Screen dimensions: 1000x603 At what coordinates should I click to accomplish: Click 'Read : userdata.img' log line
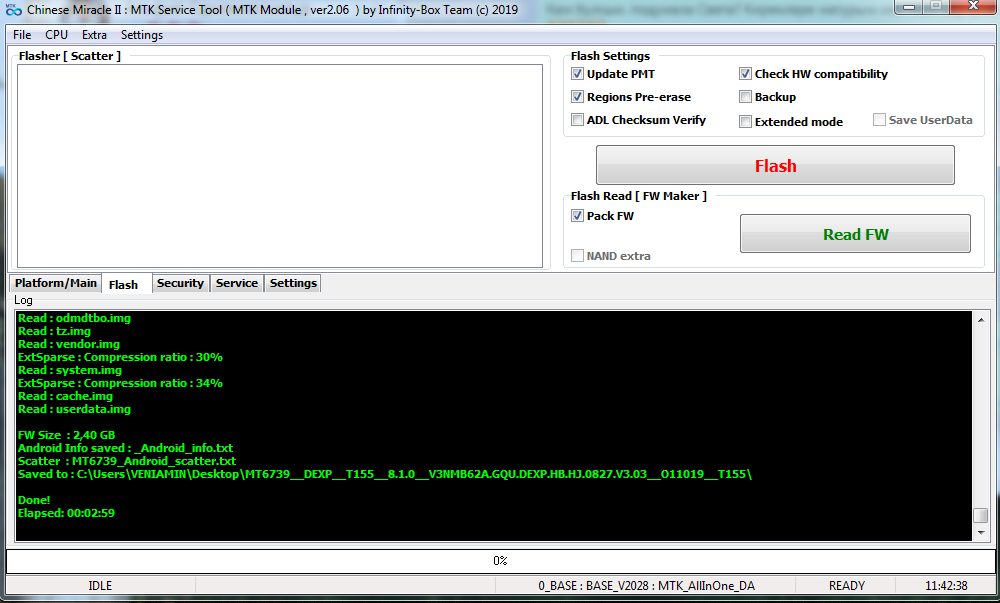coord(74,409)
